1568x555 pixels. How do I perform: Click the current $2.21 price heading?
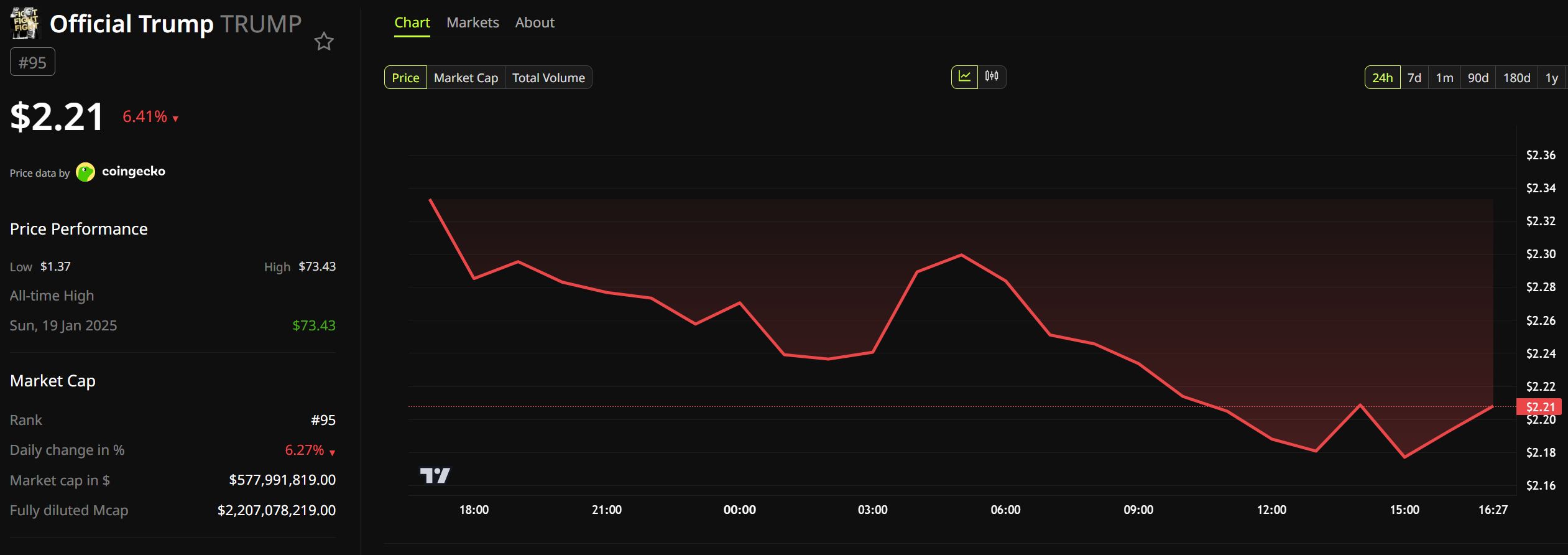(x=57, y=116)
